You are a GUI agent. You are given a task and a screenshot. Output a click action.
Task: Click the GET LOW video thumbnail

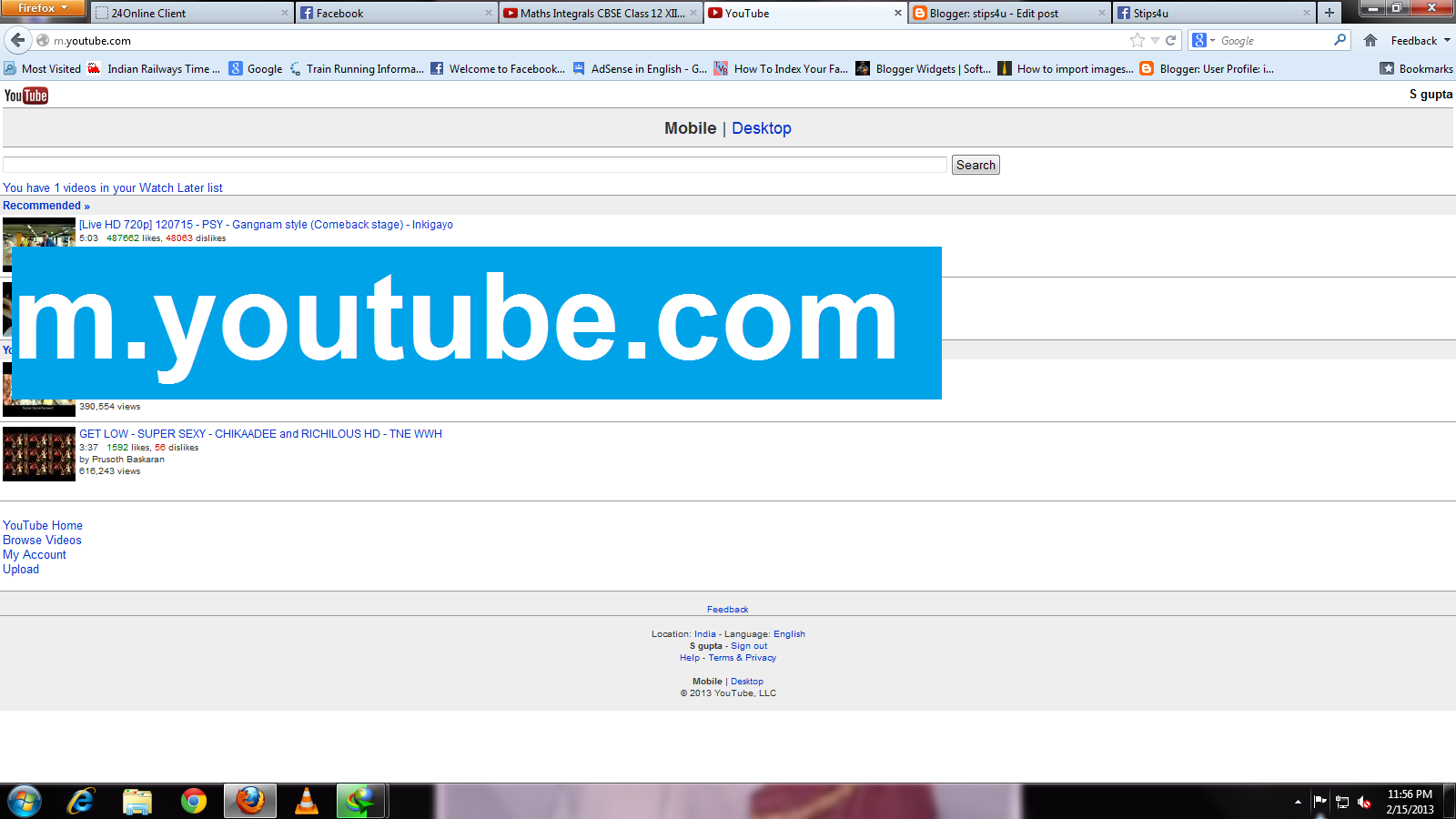(39, 454)
